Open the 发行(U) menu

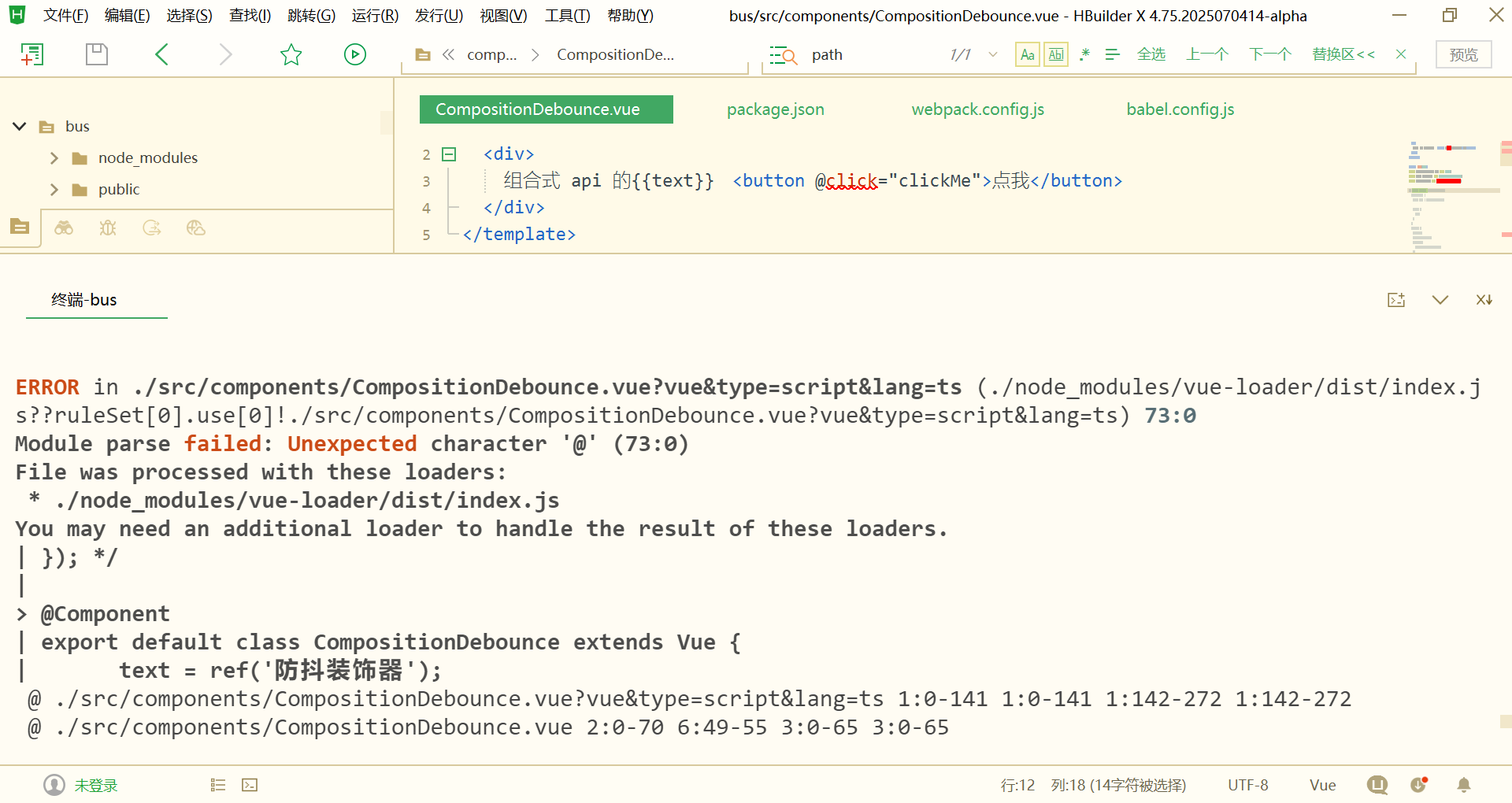pyautogui.click(x=439, y=16)
